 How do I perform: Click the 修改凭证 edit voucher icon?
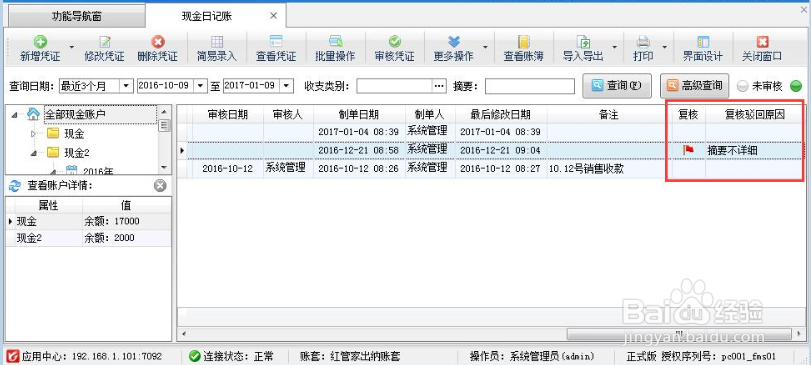[x=105, y=42]
